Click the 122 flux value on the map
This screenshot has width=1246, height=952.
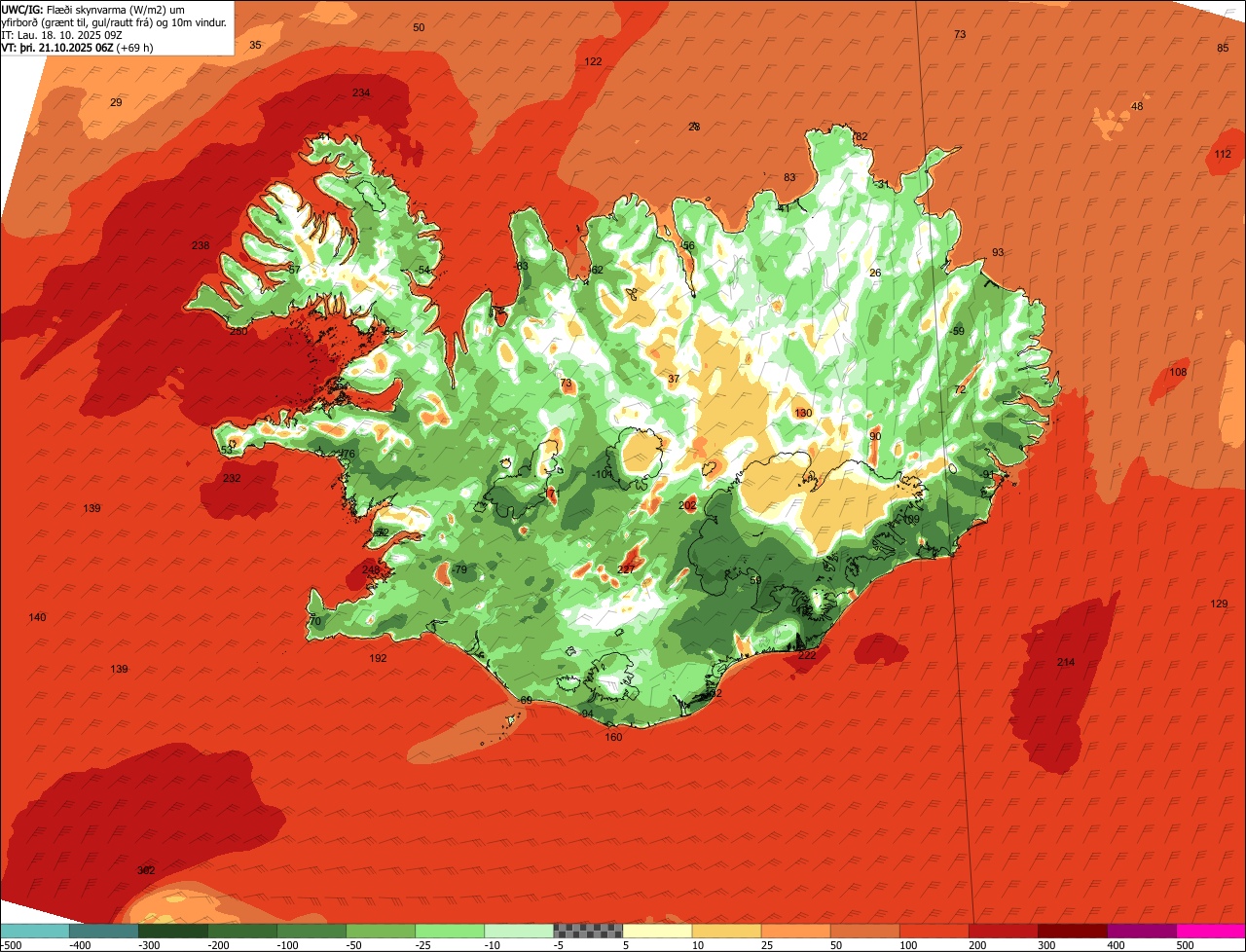coord(593,61)
